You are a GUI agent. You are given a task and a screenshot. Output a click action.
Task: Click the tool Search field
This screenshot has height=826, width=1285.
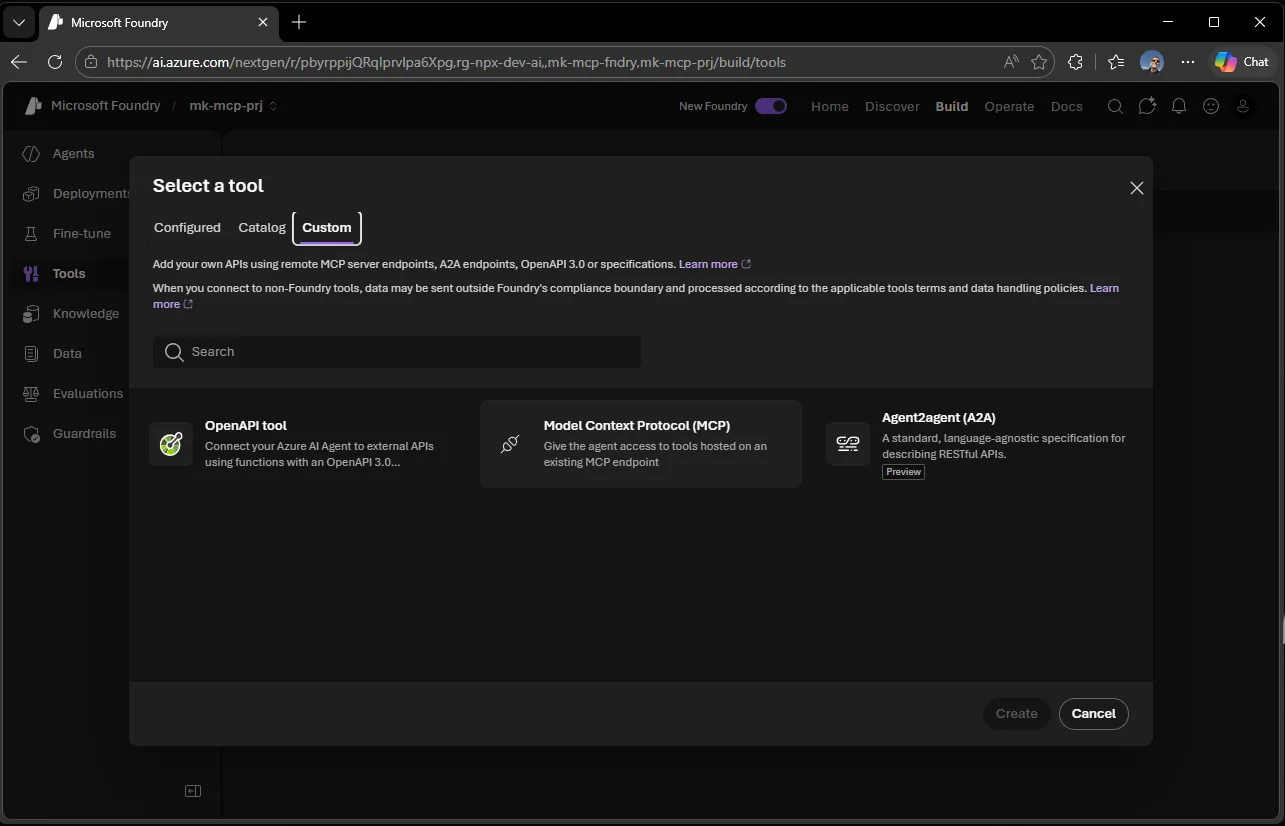(x=397, y=352)
